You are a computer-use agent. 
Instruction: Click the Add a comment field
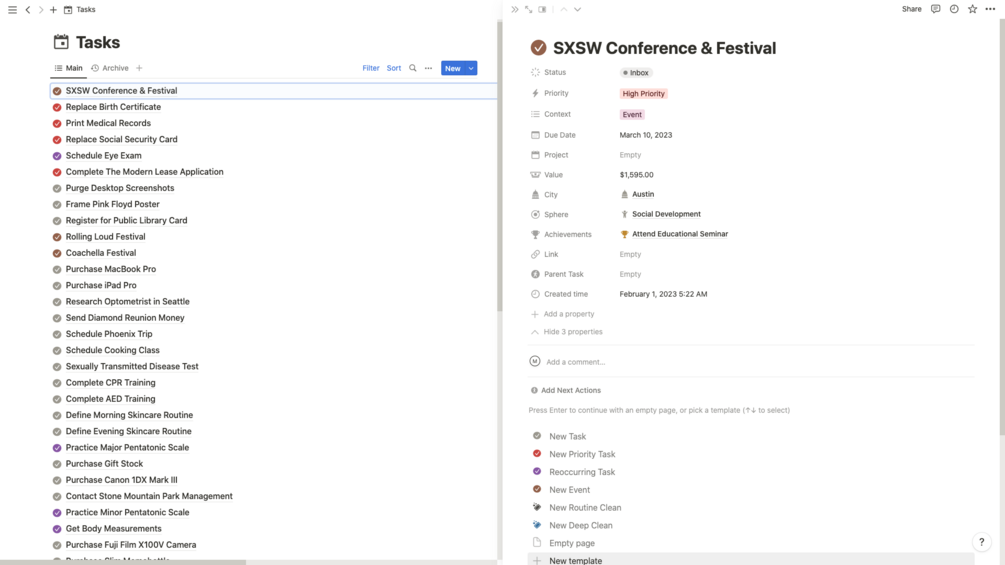click(575, 362)
